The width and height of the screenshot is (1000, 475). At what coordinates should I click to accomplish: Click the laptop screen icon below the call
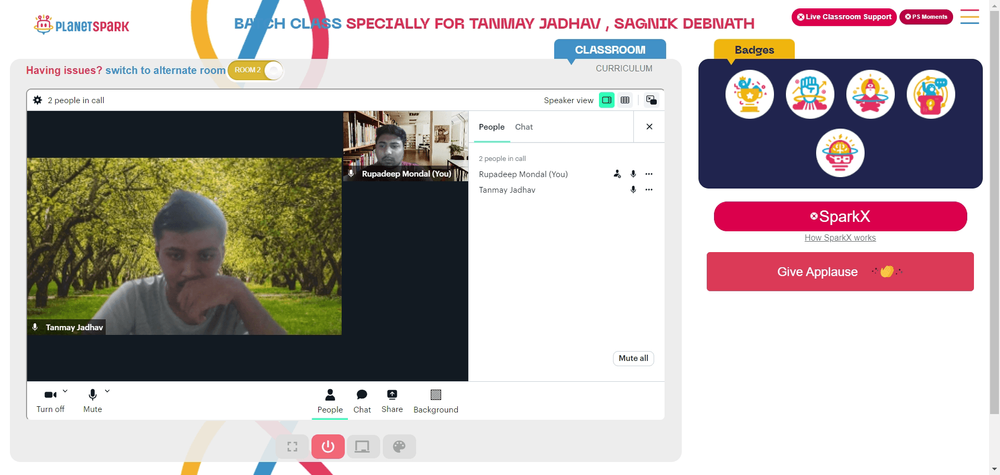(x=363, y=446)
